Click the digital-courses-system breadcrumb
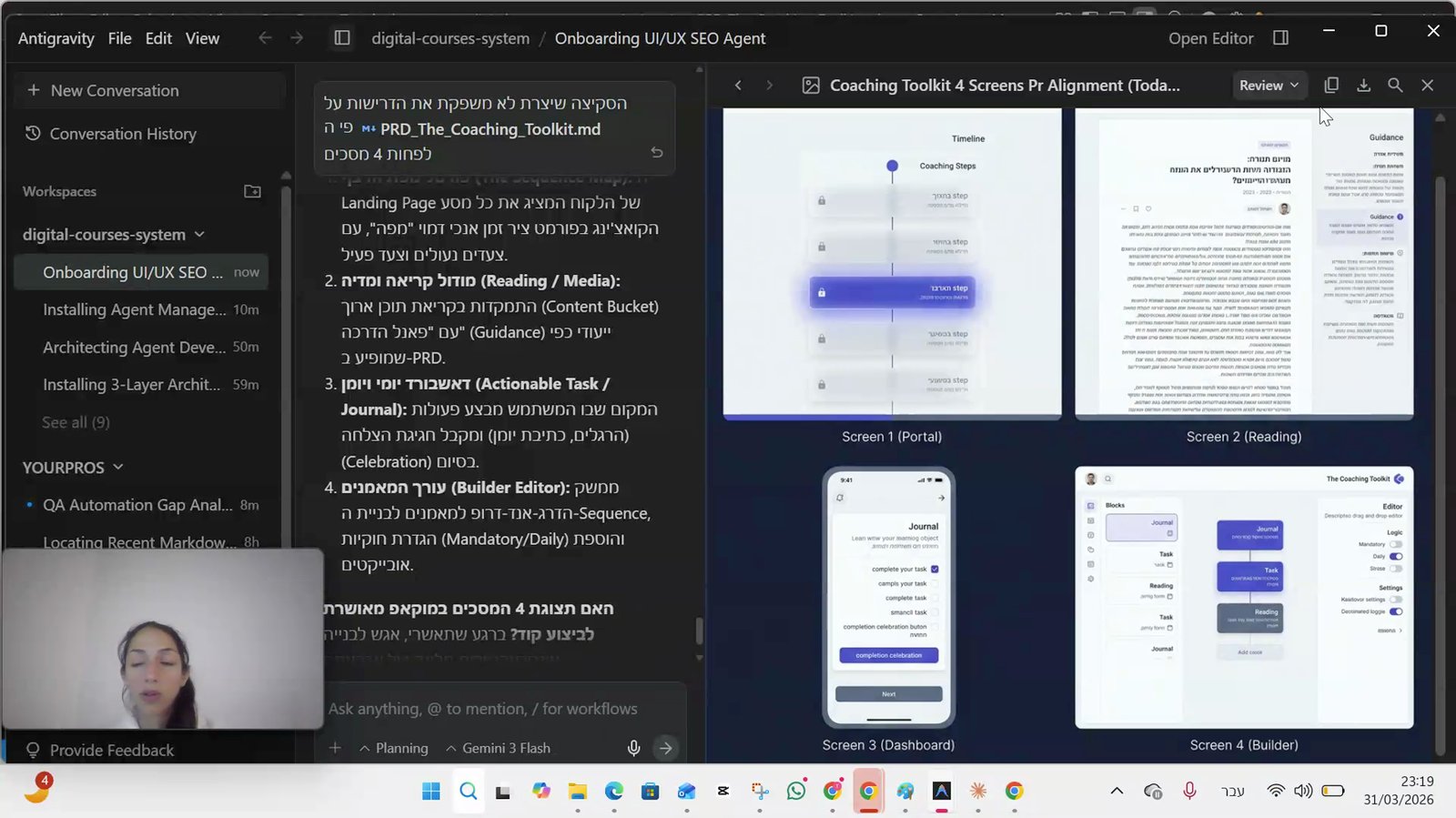 pyautogui.click(x=450, y=38)
